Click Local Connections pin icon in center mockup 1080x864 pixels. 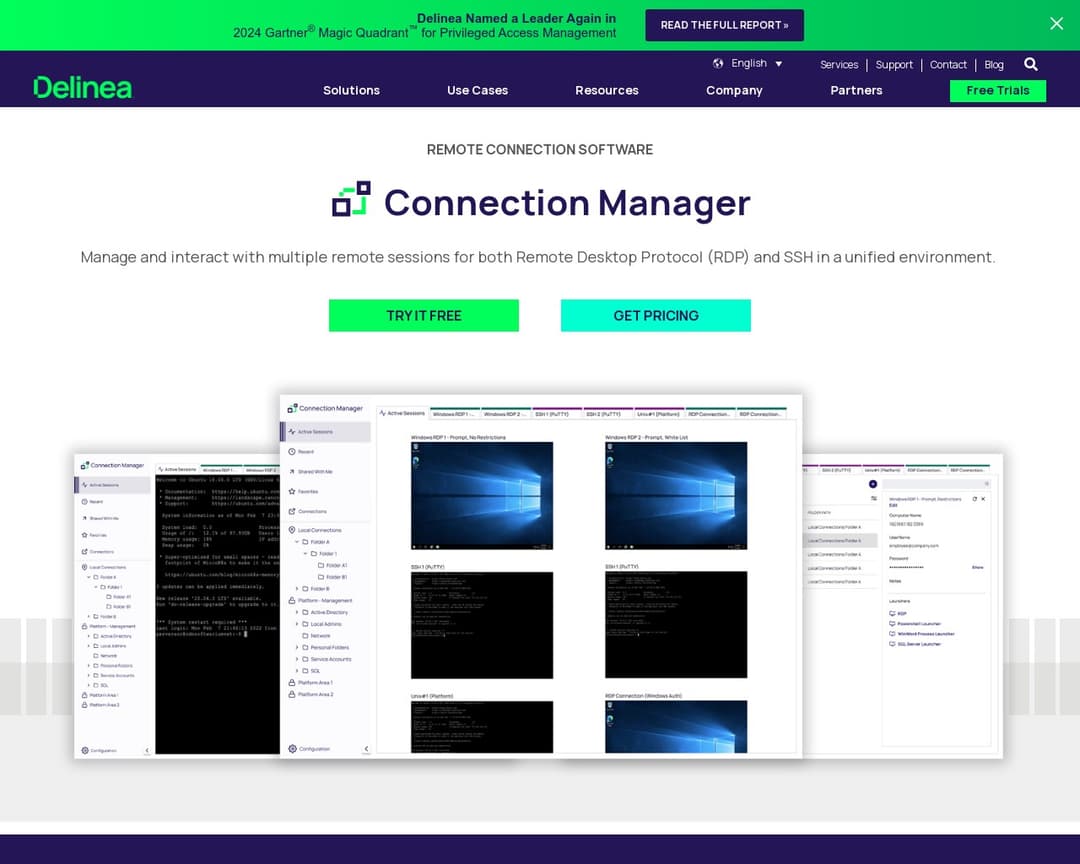pyautogui.click(x=292, y=531)
